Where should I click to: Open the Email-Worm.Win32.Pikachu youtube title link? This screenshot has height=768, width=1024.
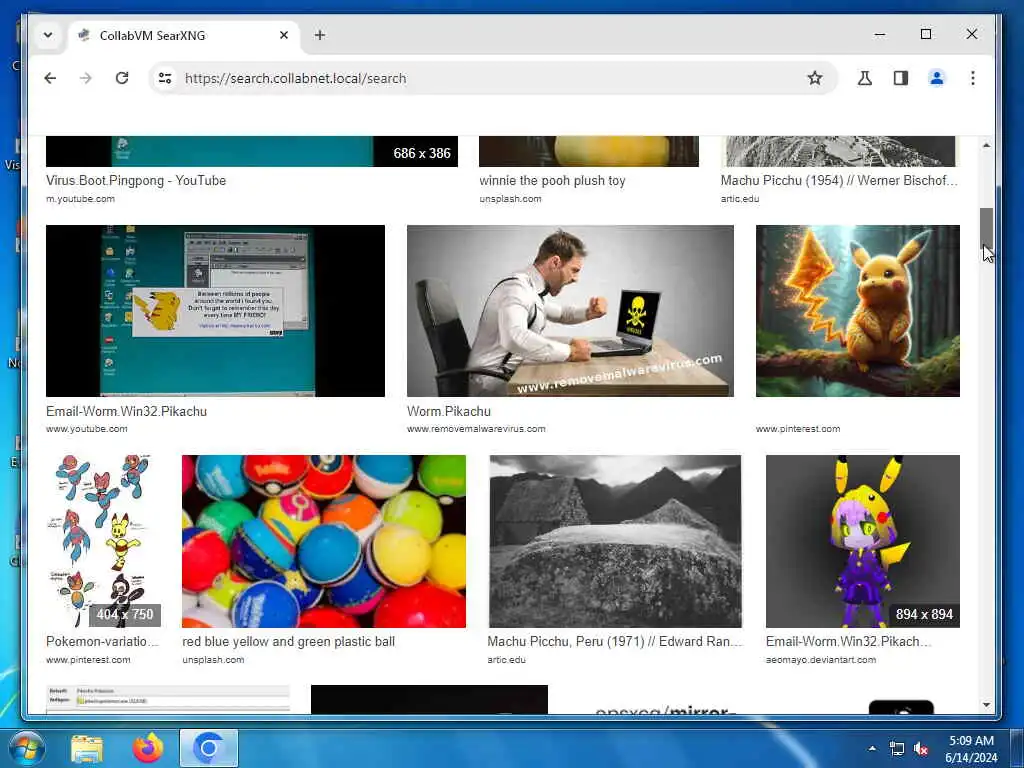126,411
